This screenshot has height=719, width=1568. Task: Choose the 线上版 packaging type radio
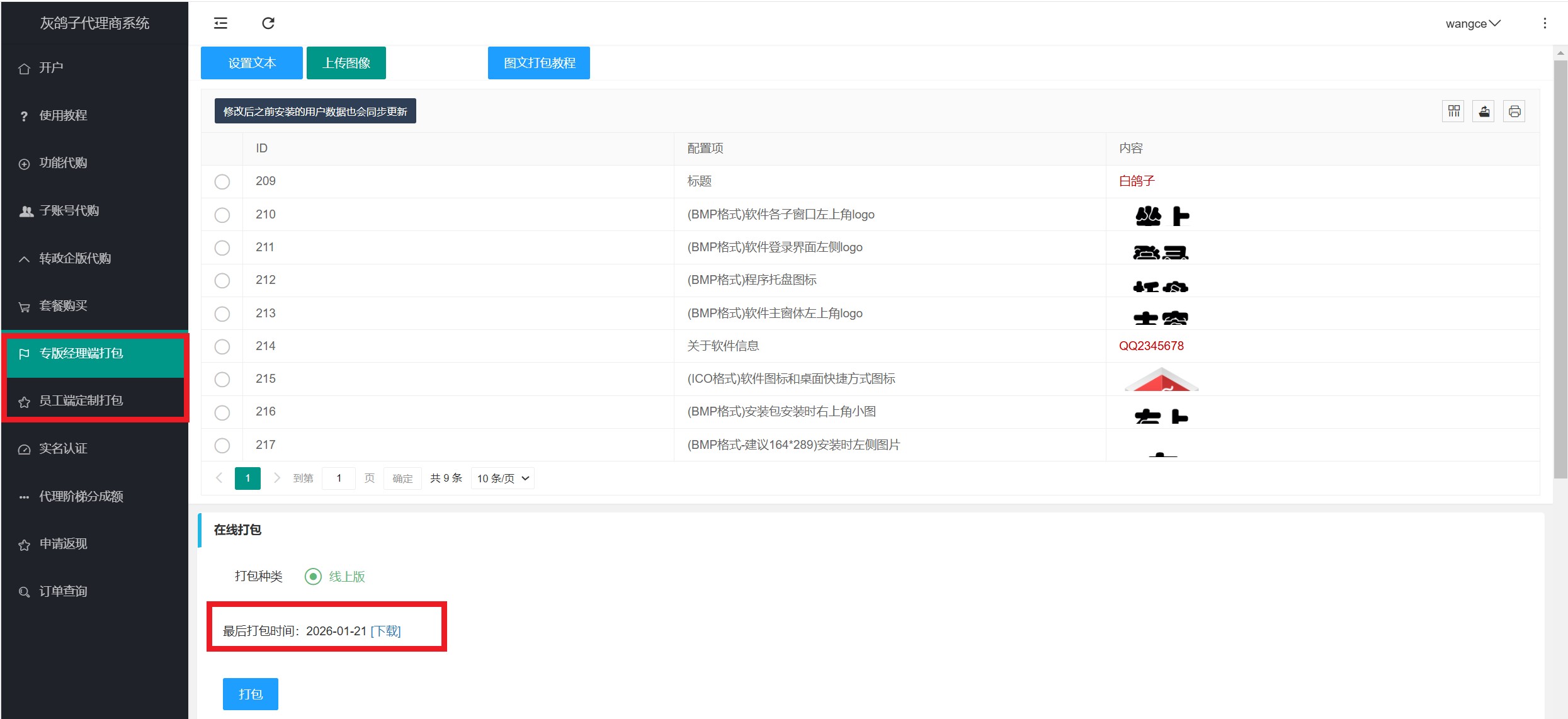coord(313,576)
